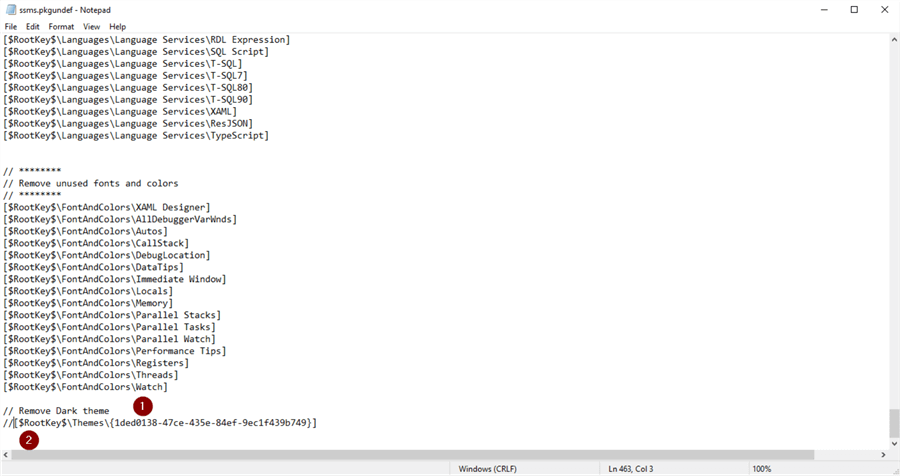Click the FontAndColors\CallStack line

96,243
